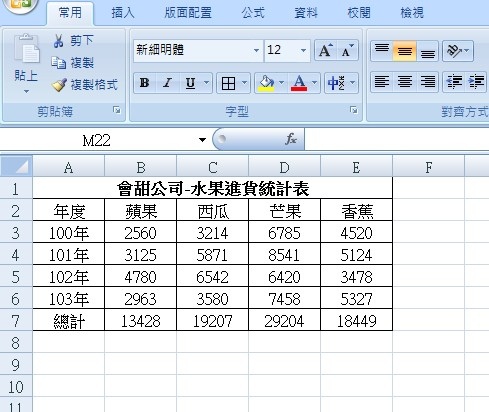Select cell containing 8541
The width and height of the screenshot is (489, 412).
[284, 255]
